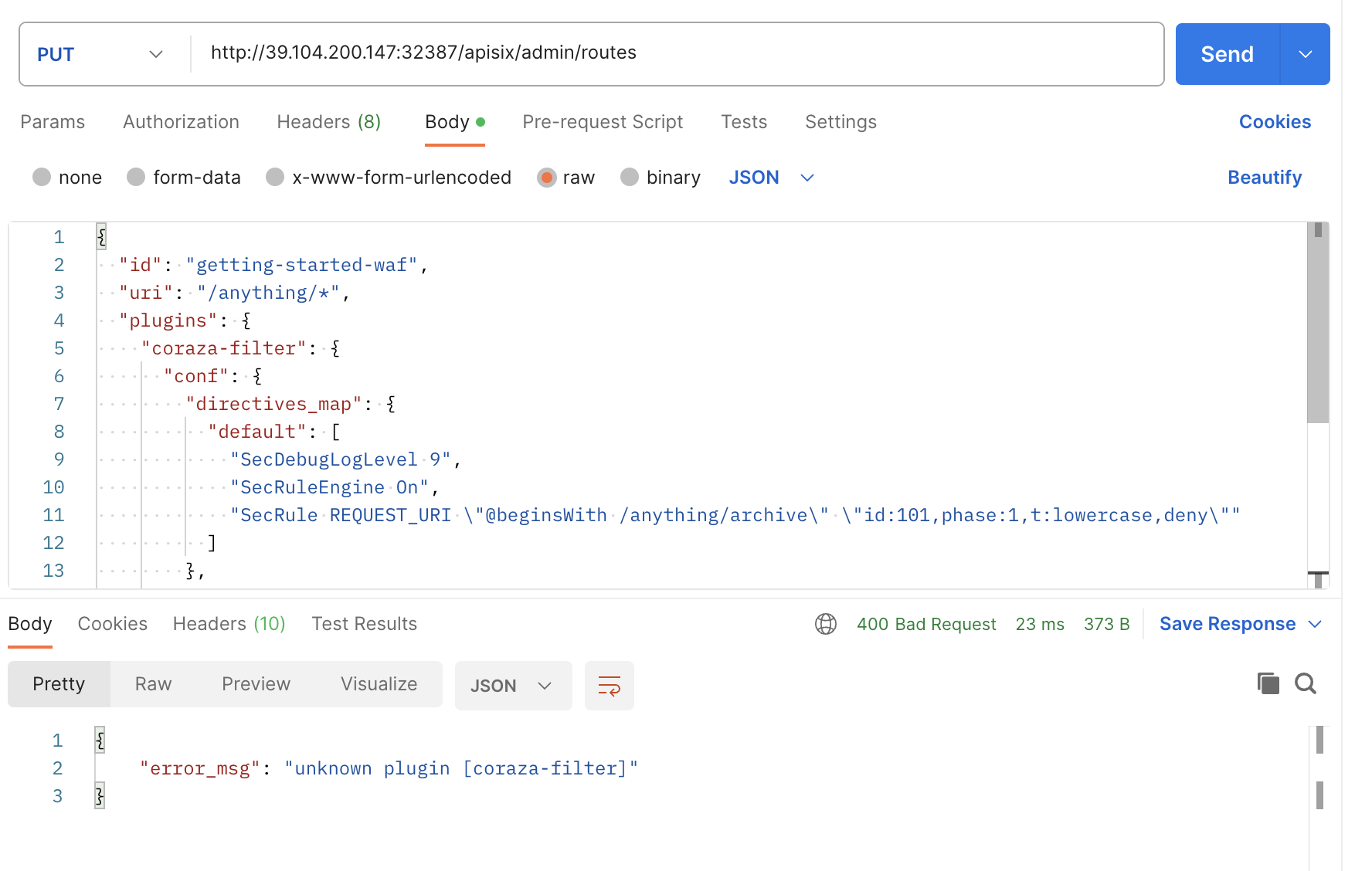
Task: Open the Tests tab
Action: click(743, 121)
